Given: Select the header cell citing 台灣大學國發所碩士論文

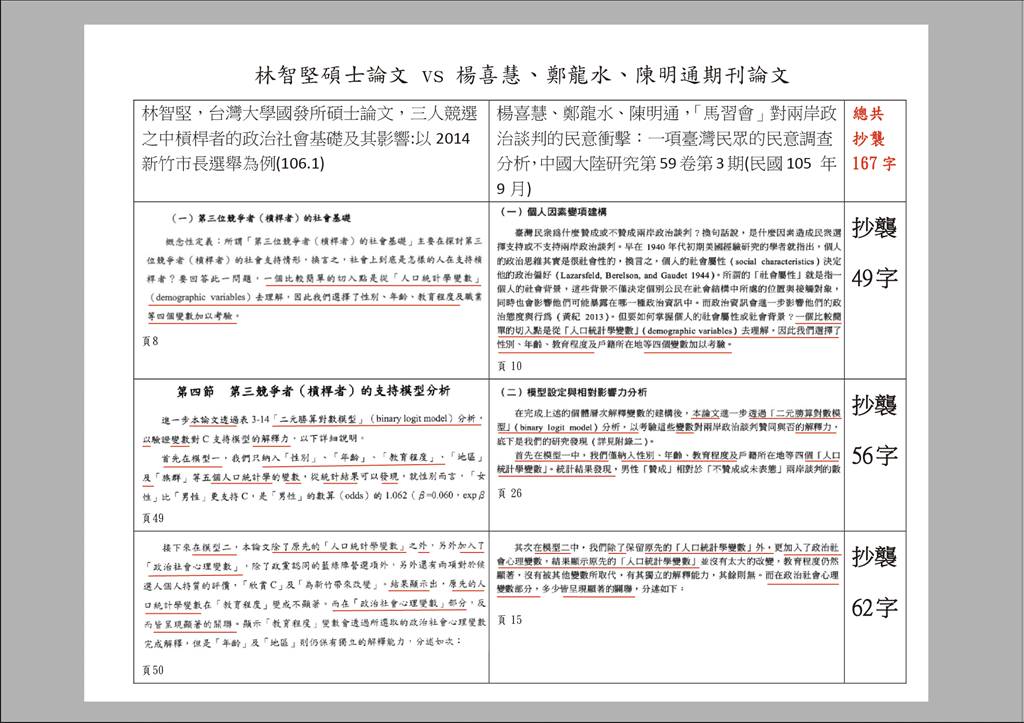Looking at the screenshot, I should (x=312, y=151).
